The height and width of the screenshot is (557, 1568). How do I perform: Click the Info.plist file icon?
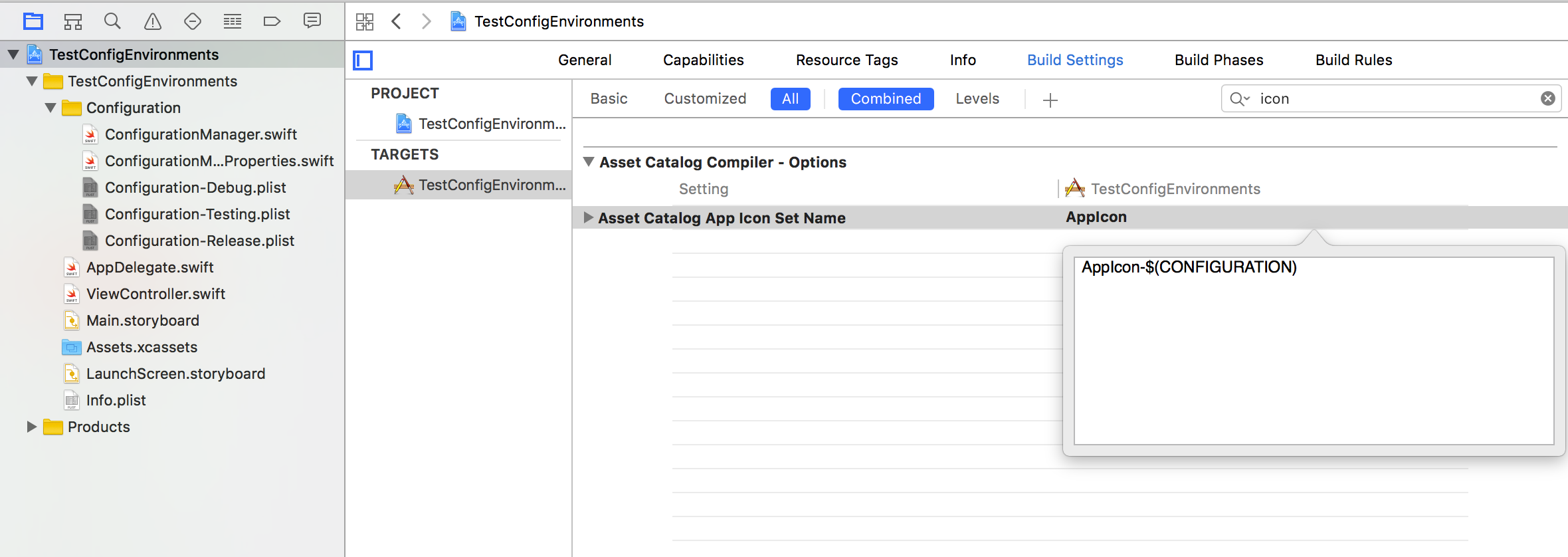[x=72, y=400]
